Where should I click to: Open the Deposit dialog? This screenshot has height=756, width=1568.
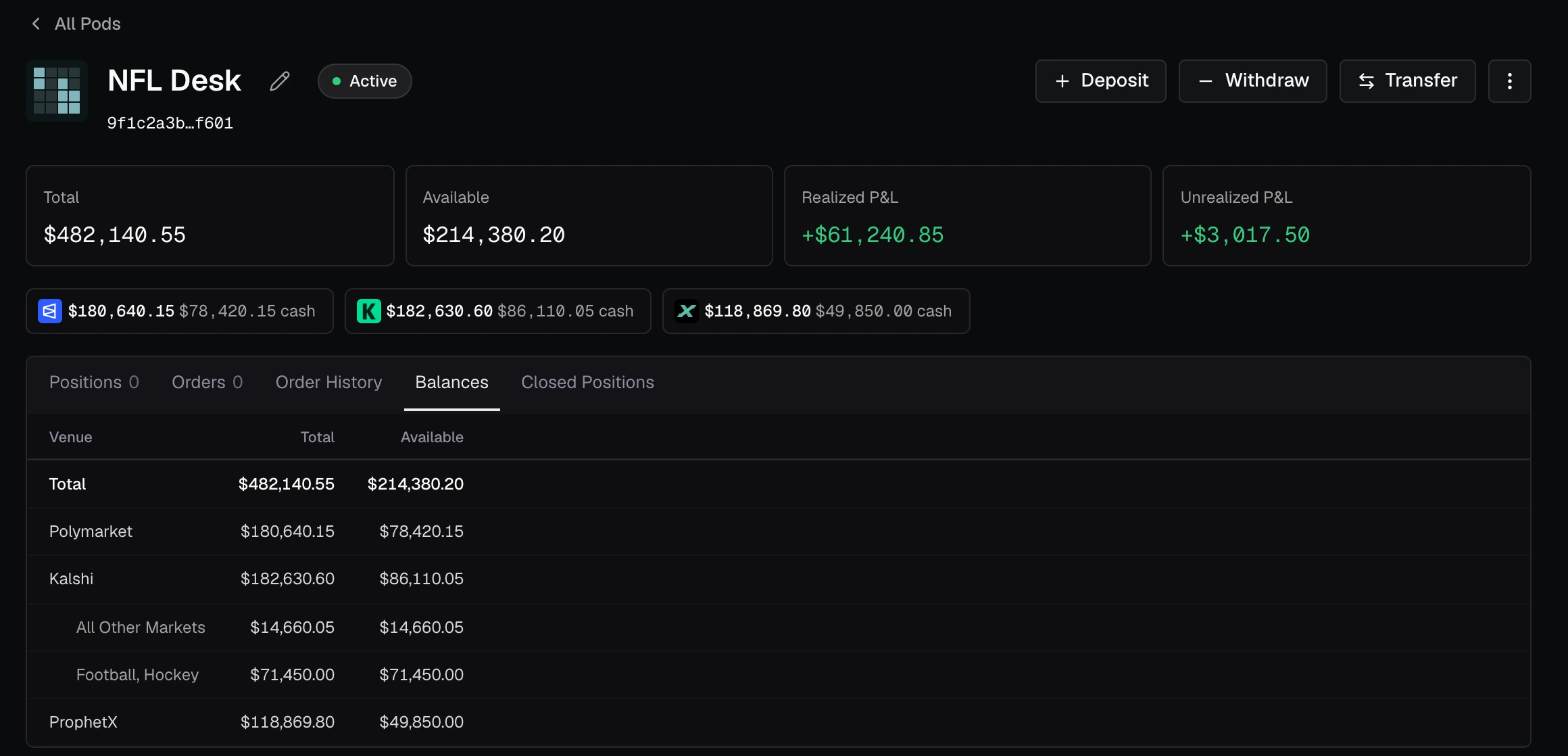click(1101, 81)
